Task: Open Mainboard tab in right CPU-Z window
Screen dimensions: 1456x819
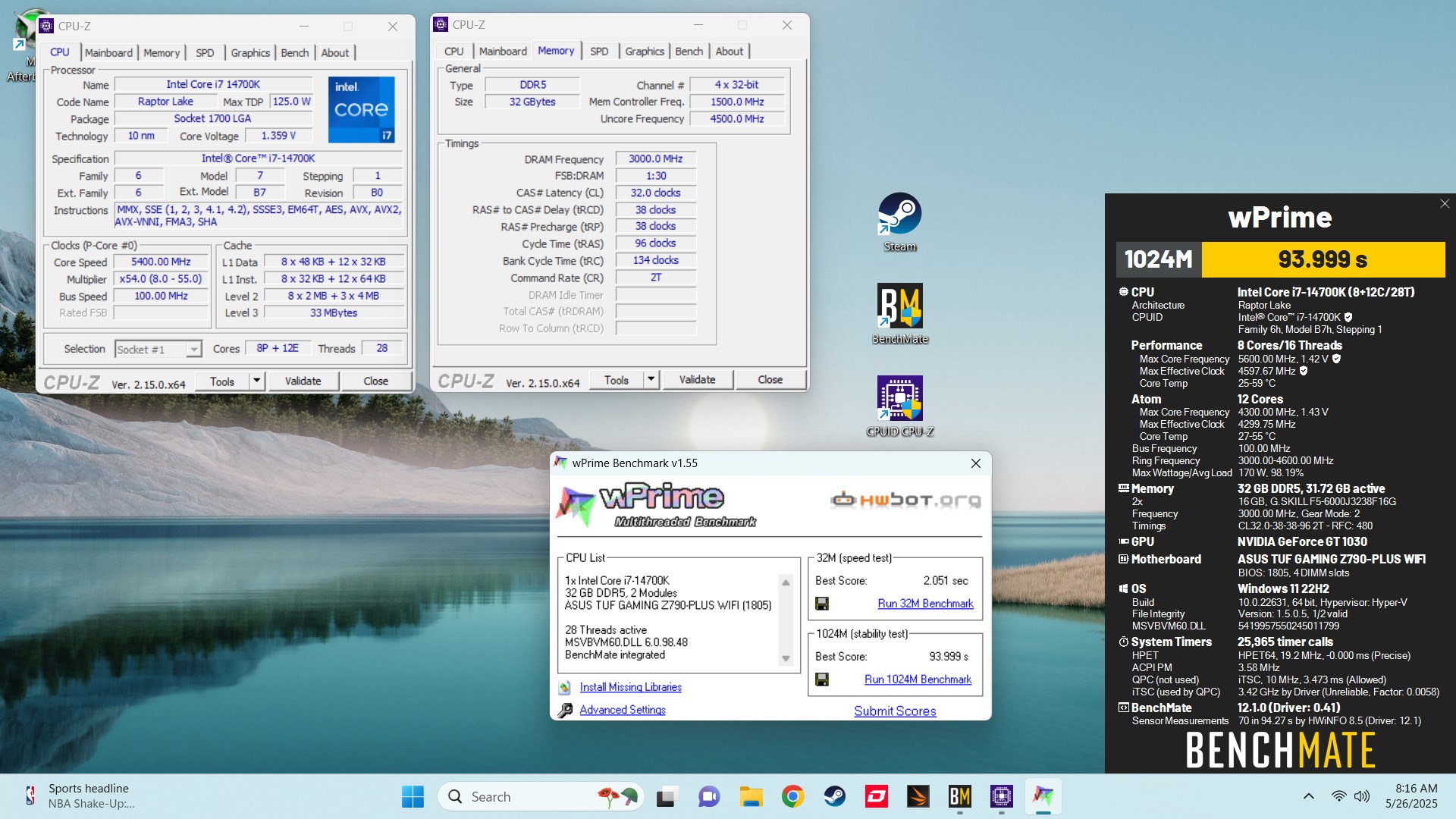Action: (x=503, y=51)
